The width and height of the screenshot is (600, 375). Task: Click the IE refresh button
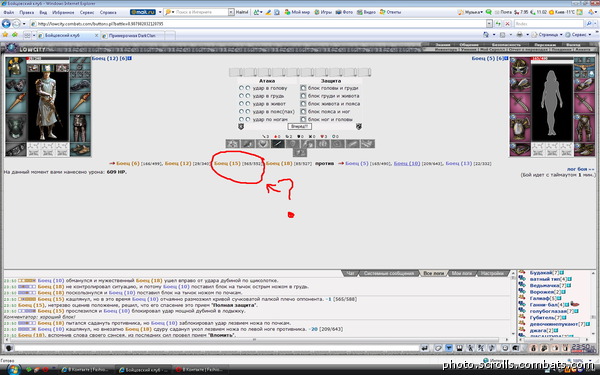(x=498, y=24)
